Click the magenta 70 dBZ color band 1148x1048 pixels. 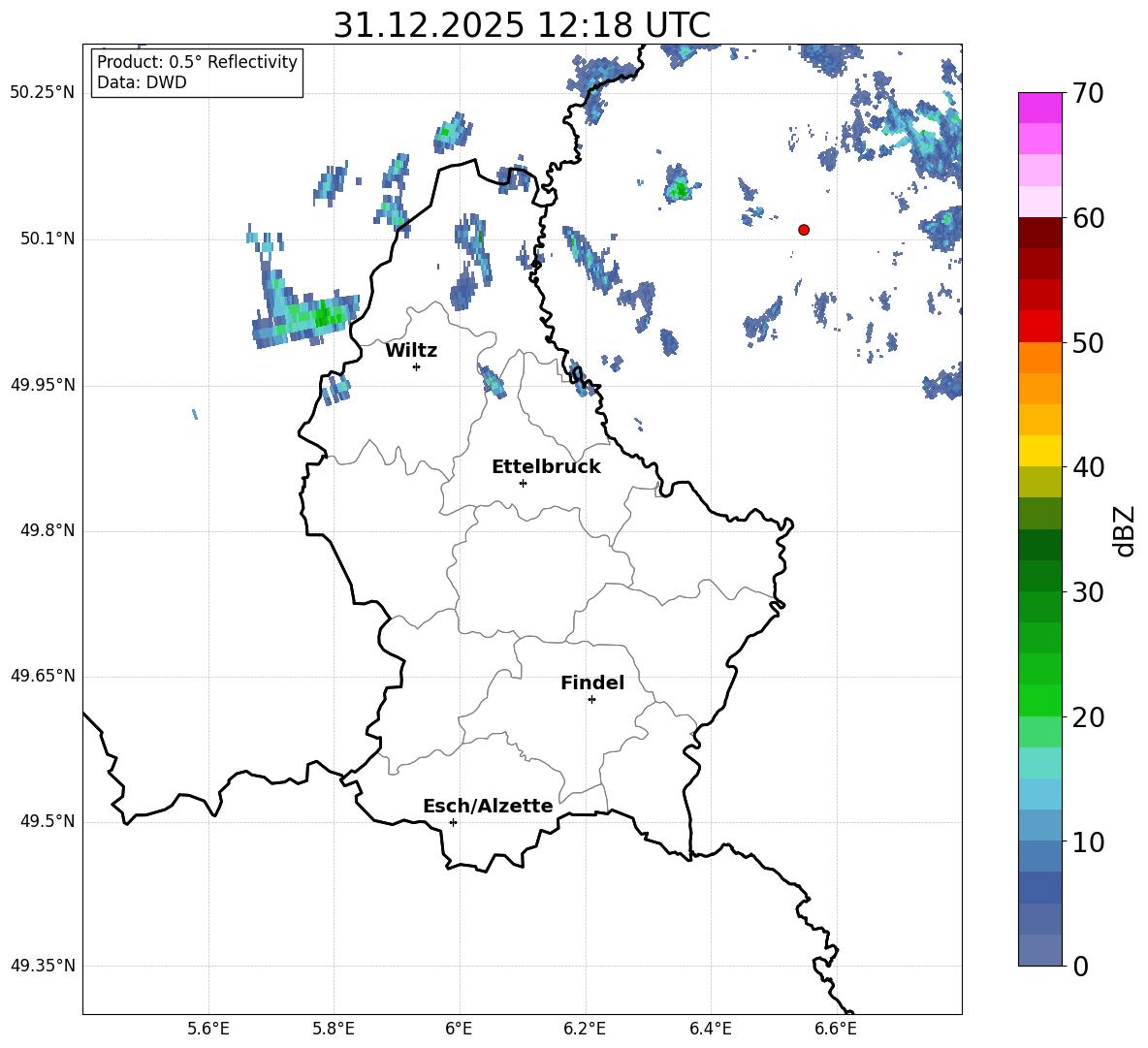point(1039,108)
